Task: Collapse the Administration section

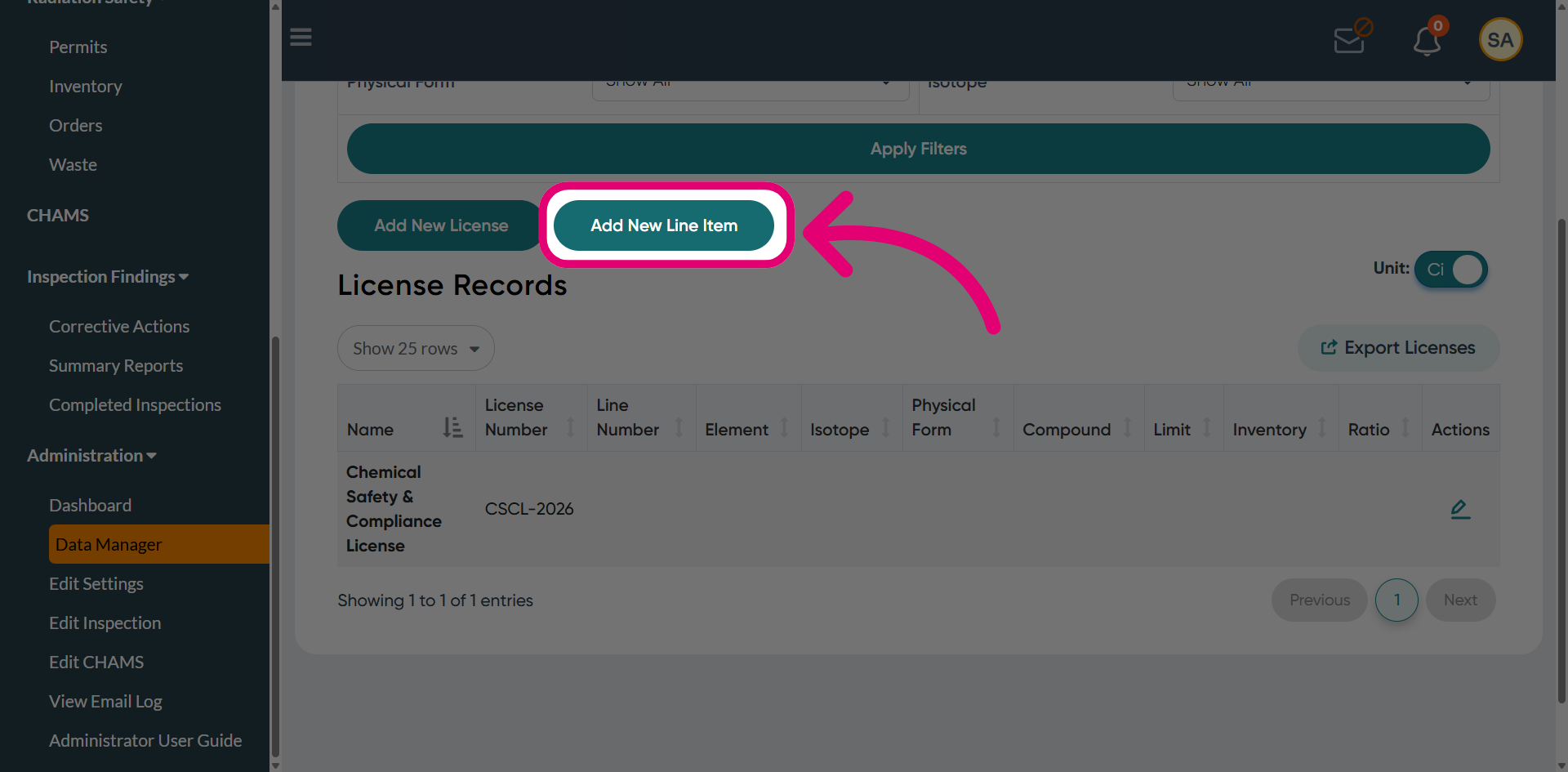Action: coord(91,456)
